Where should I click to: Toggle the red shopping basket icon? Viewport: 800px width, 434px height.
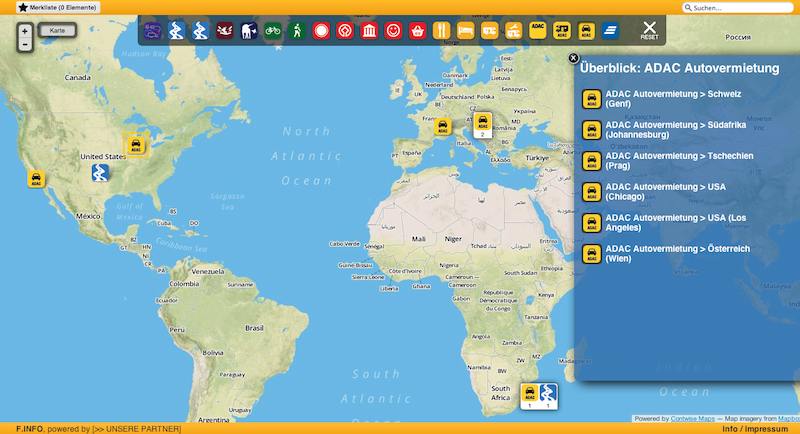point(417,31)
